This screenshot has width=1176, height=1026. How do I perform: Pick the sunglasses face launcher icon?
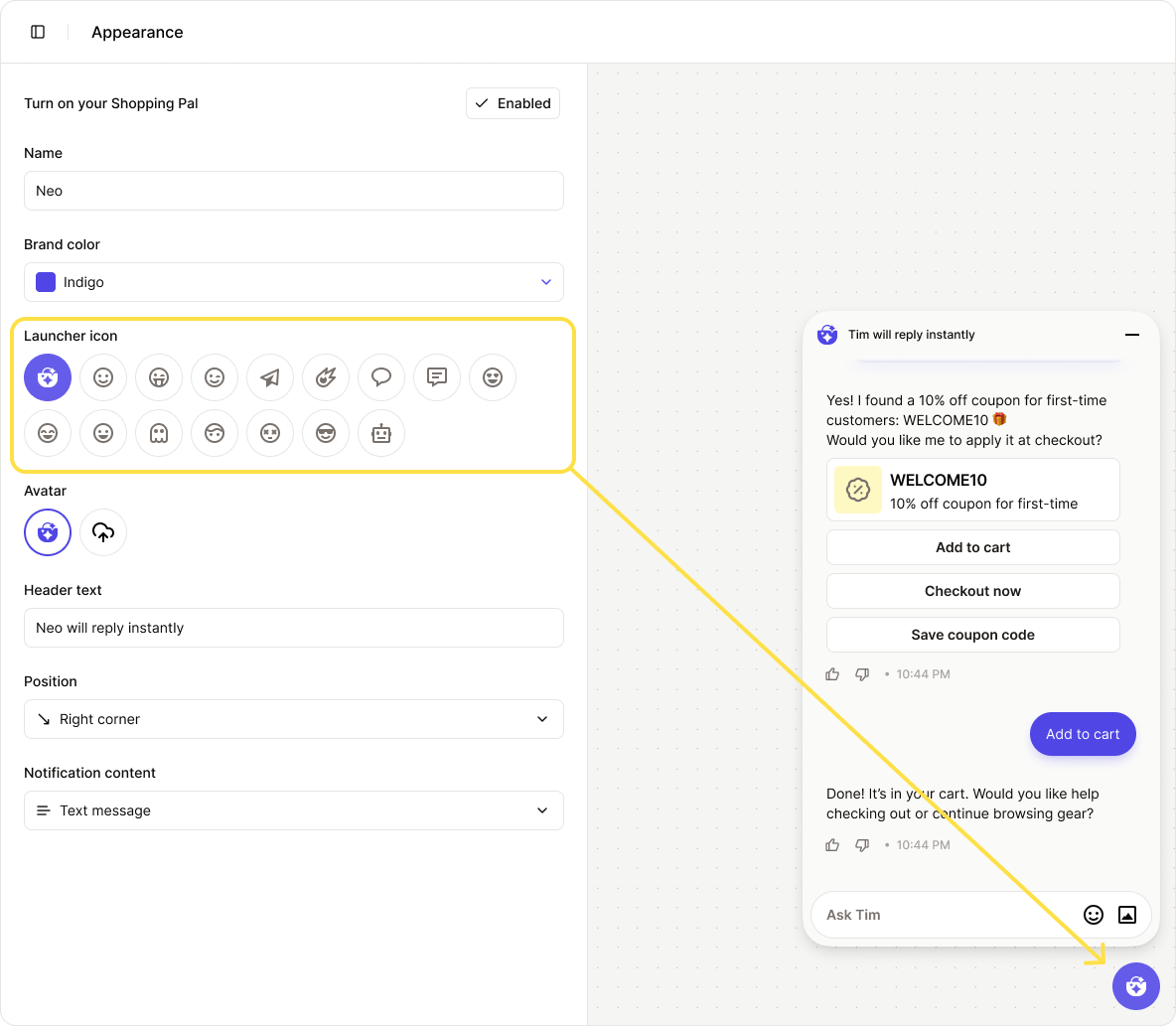(x=326, y=433)
